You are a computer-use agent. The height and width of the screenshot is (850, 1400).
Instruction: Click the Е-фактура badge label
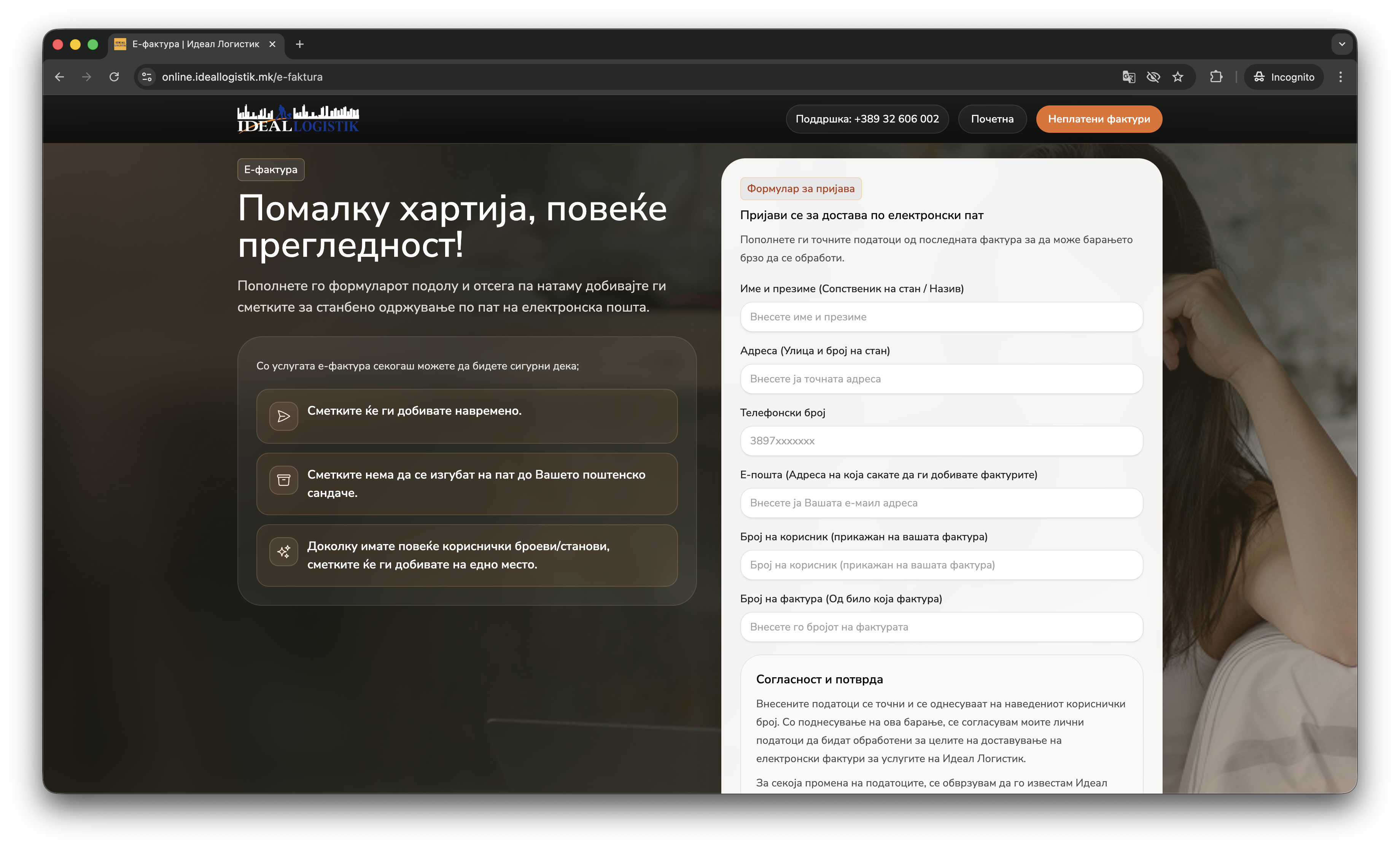pos(270,169)
